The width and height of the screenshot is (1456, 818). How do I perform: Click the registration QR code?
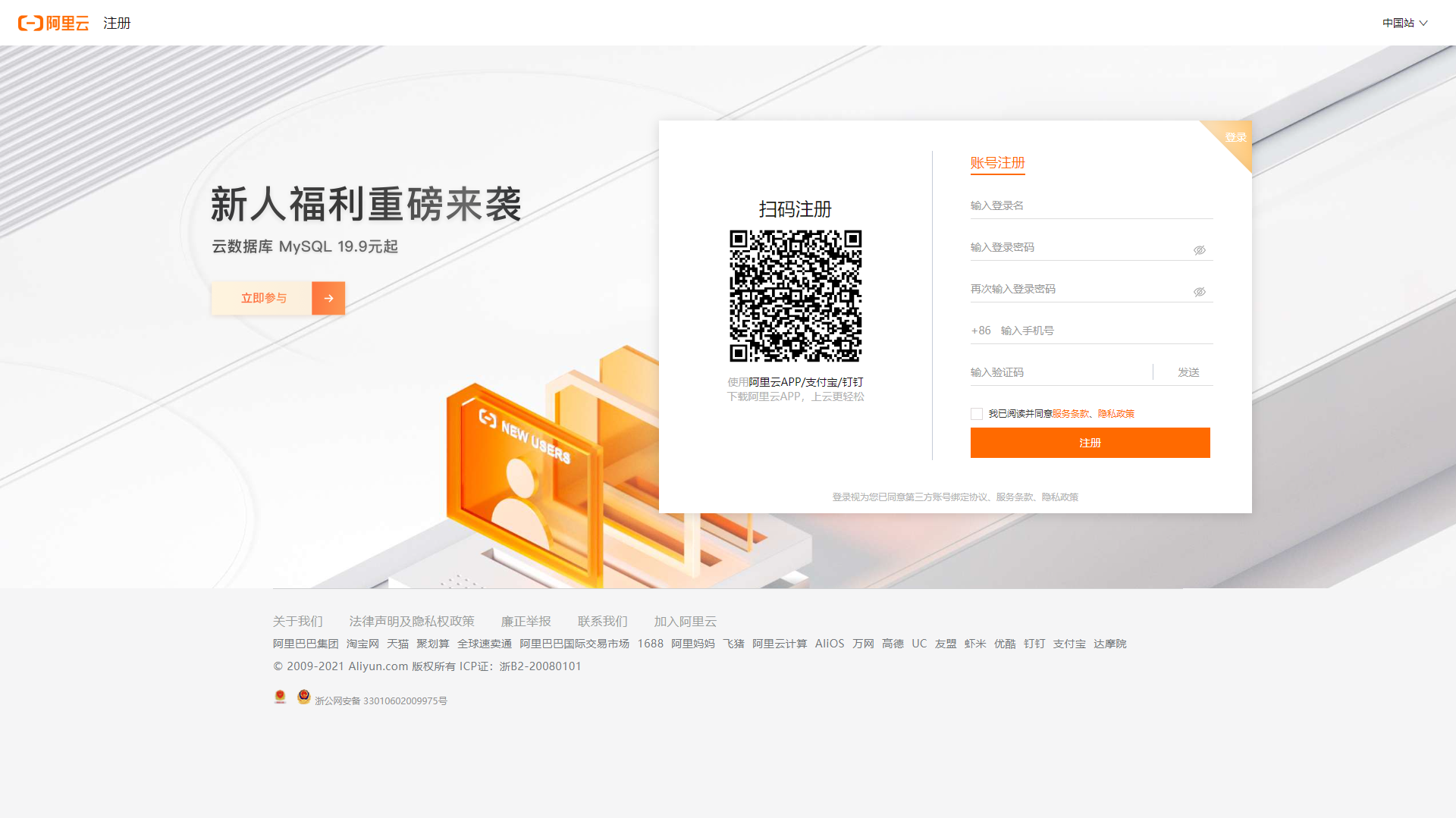(795, 296)
